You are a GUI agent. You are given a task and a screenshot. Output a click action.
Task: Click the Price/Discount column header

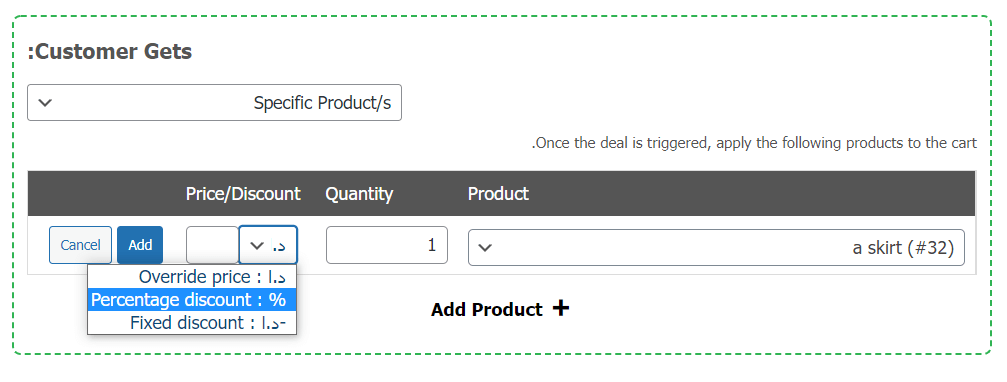(243, 193)
